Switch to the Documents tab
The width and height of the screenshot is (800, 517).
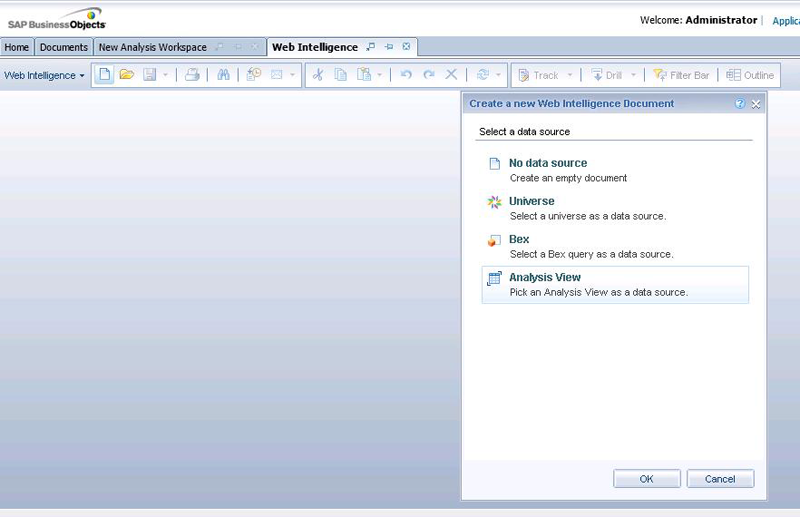tap(64, 47)
